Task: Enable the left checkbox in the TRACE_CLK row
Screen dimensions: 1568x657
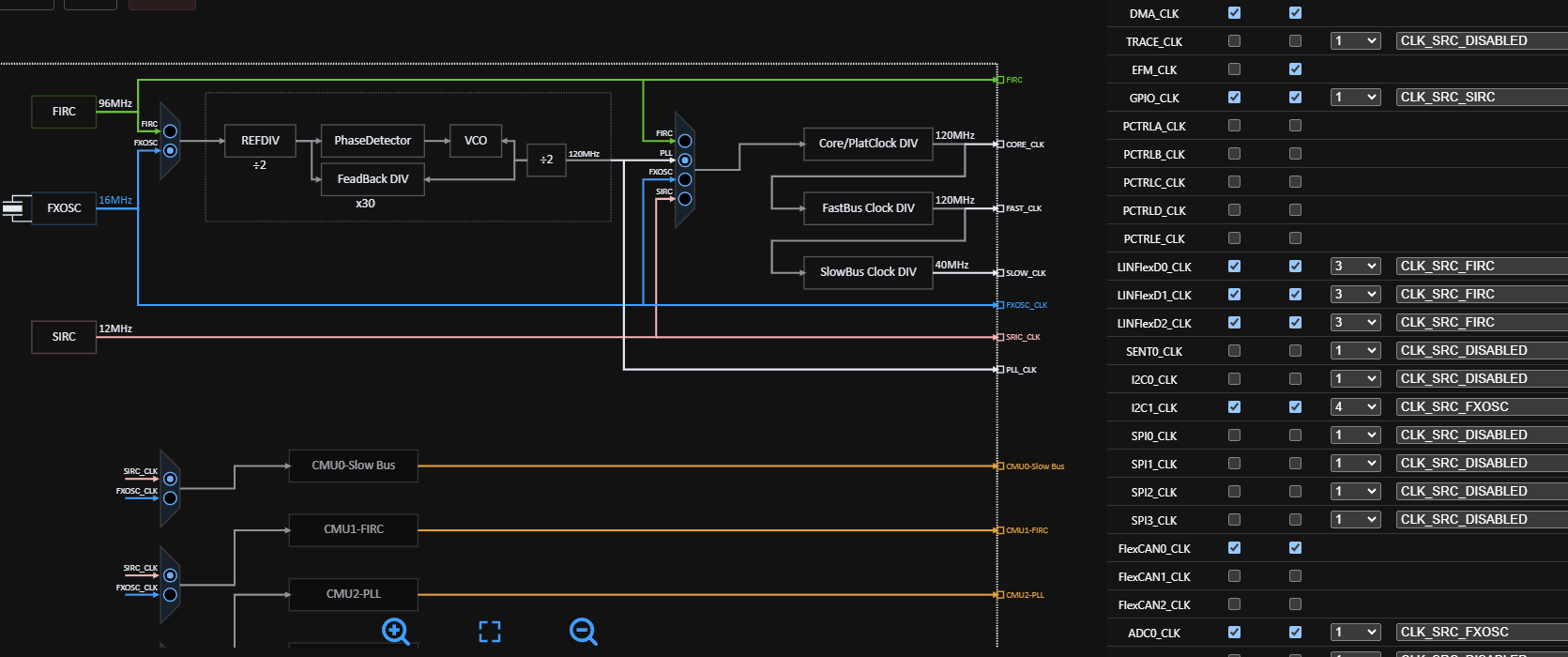Action: tap(1234, 41)
